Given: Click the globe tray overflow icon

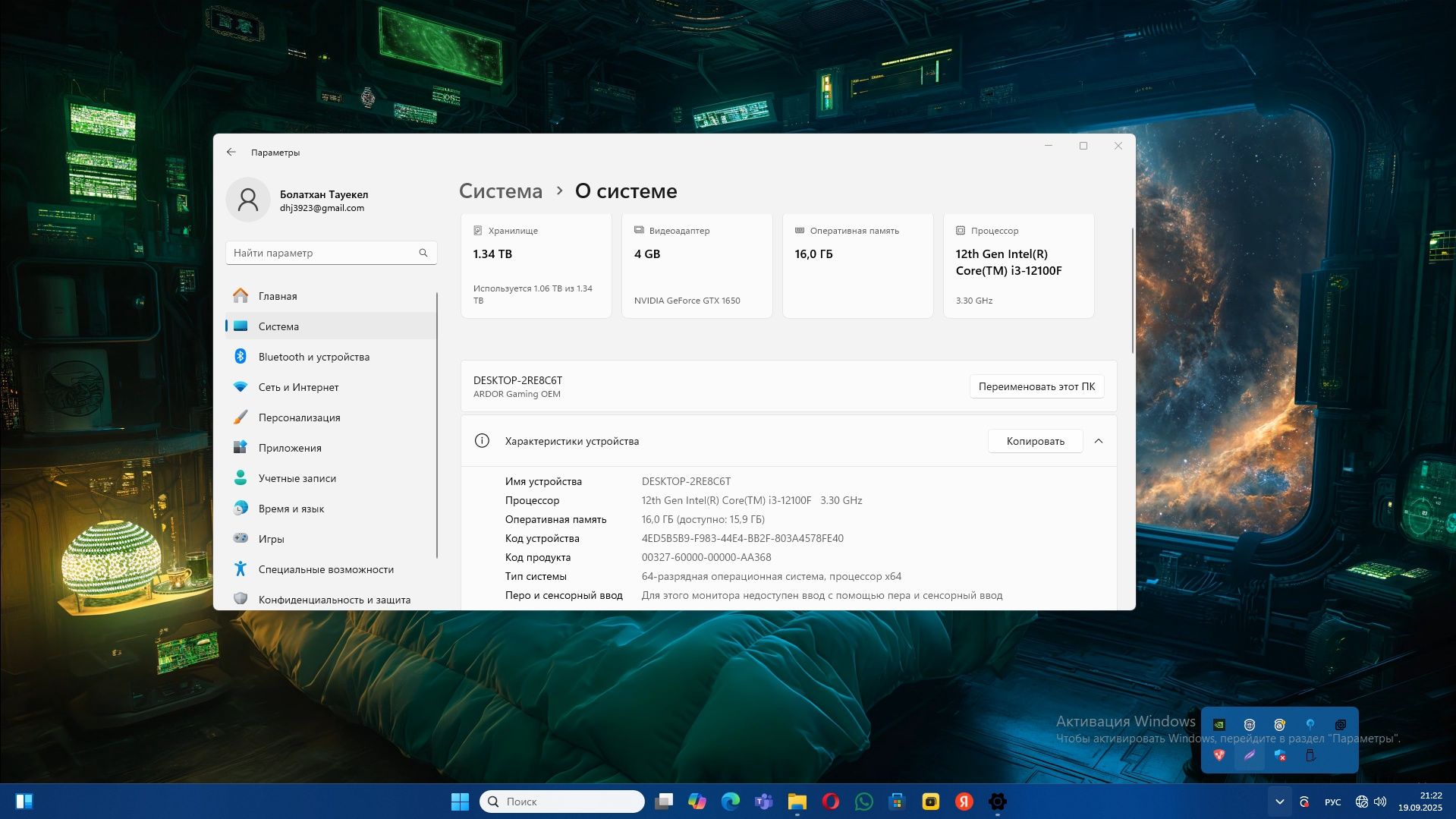Looking at the screenshot, I should 1250,725.
